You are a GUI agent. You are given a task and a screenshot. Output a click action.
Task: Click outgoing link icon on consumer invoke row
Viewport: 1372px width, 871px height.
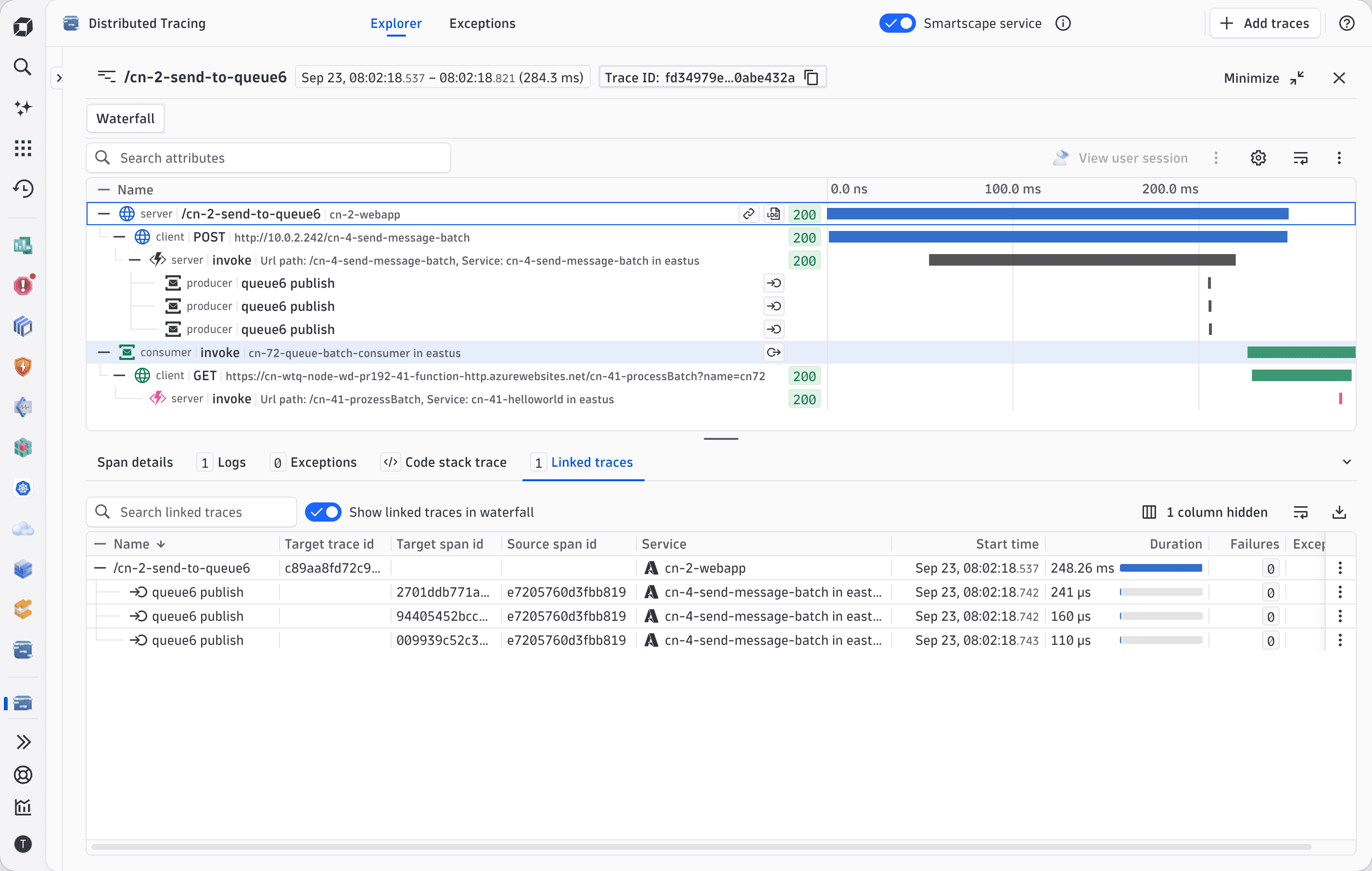click(773, 352)
